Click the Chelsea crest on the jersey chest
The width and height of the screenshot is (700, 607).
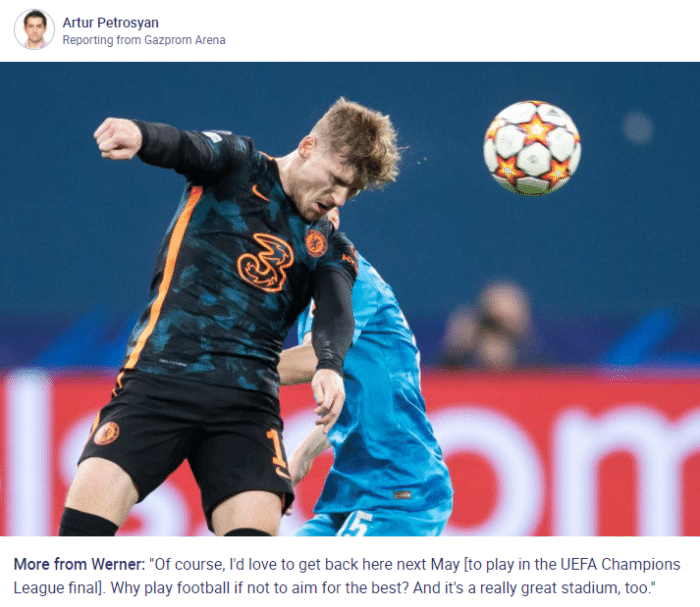tap(316, 243)
